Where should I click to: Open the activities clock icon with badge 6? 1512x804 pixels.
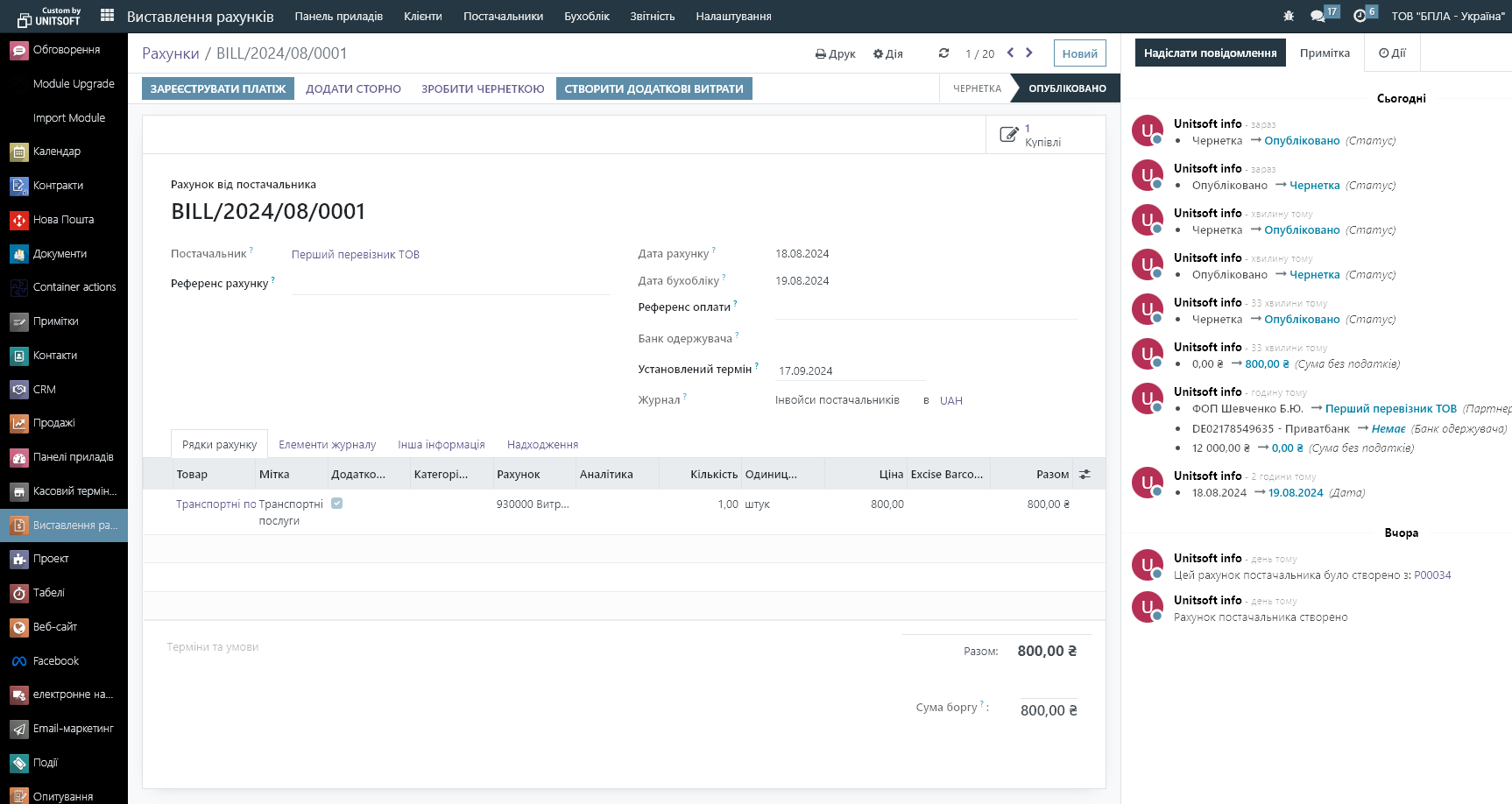point(1360,16)
